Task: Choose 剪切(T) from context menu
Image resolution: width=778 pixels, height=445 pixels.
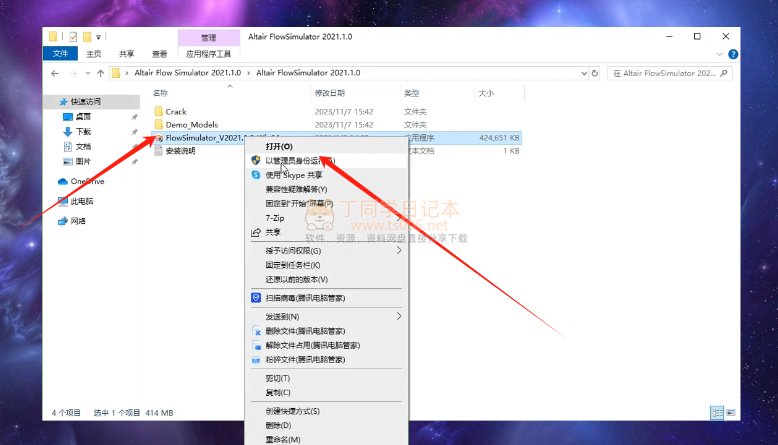Action: click(326, 378)
